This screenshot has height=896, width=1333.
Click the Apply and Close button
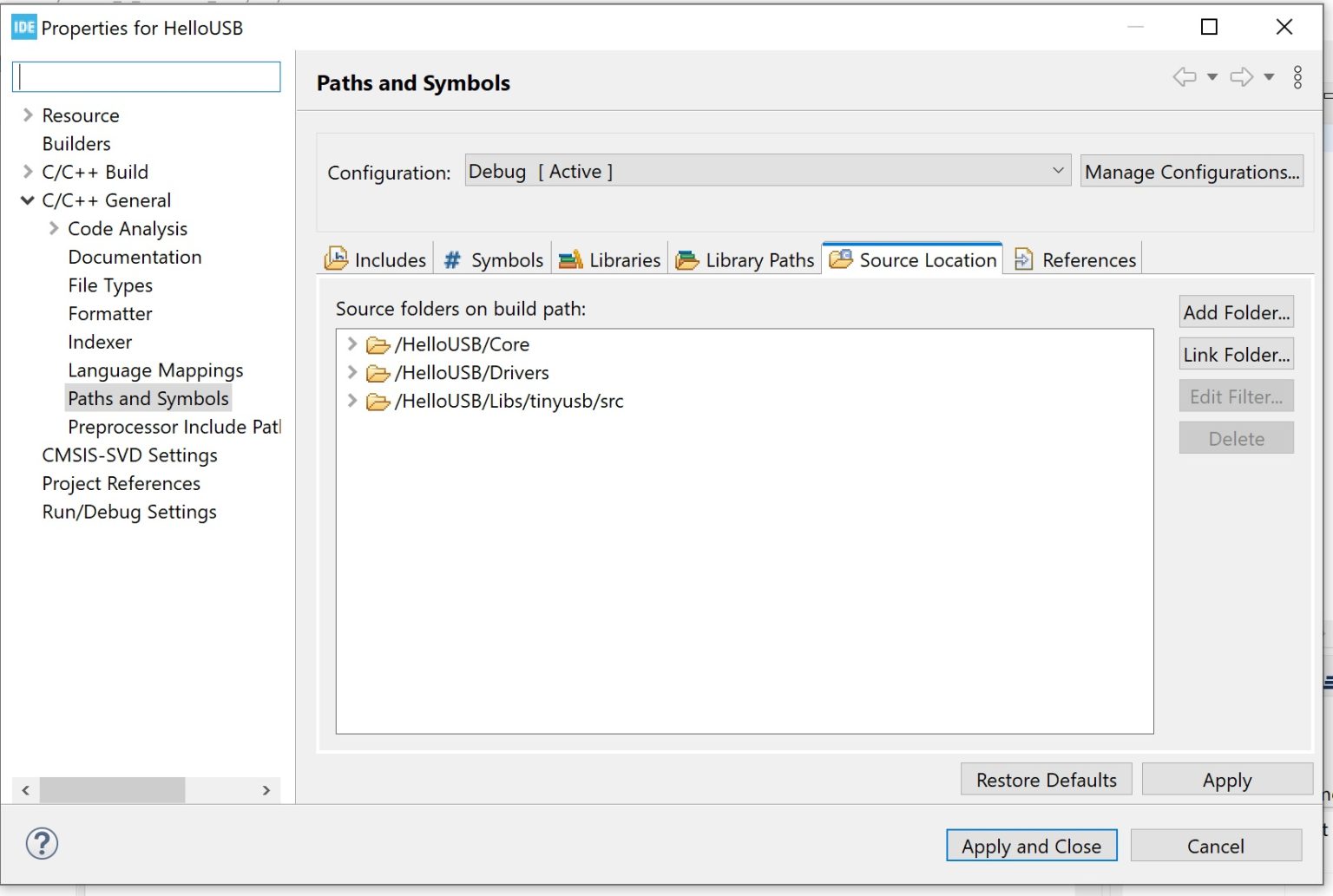pos(1031,846)
